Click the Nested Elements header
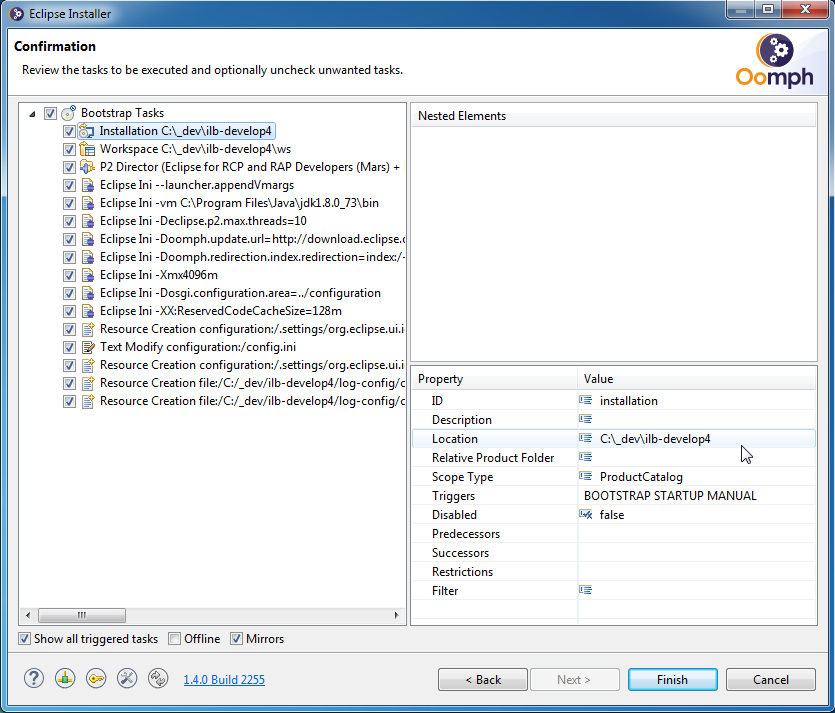This screenshot has height=713, width=835. click(x=613, y=116)
